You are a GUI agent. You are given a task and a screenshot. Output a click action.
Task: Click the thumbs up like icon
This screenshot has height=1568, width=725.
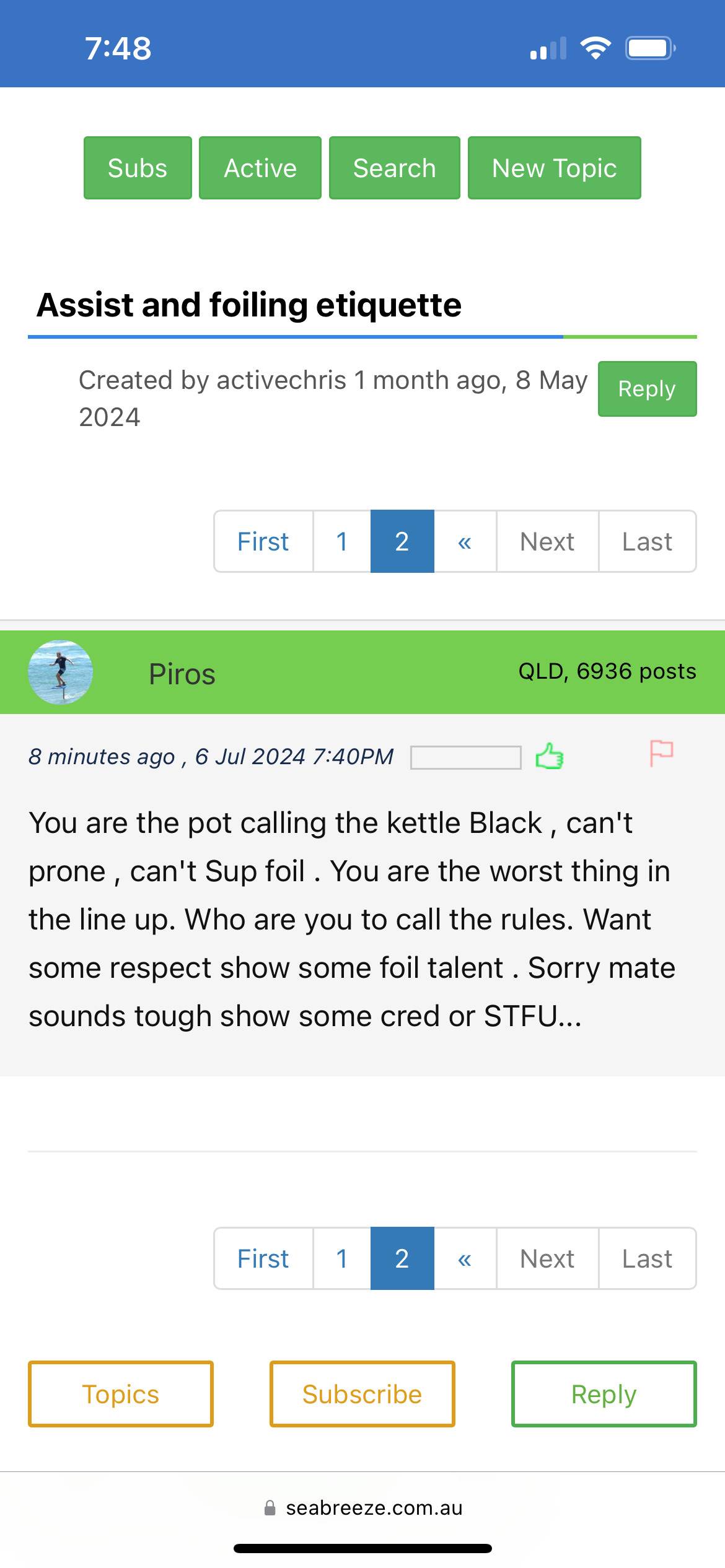[549, 756]
